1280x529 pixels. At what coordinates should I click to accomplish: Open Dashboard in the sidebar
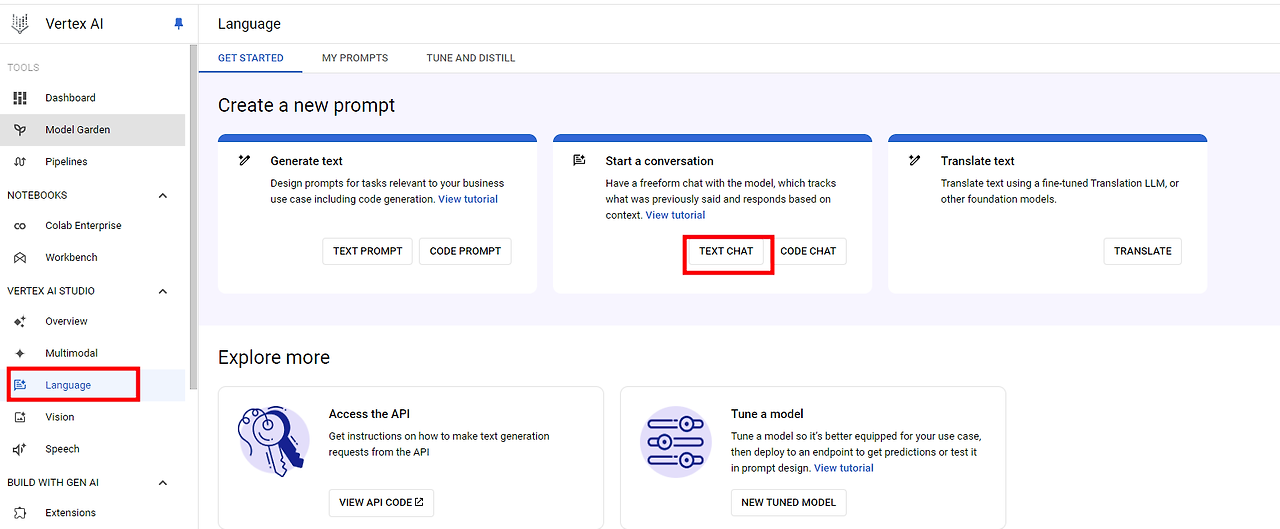coord(92,98)
